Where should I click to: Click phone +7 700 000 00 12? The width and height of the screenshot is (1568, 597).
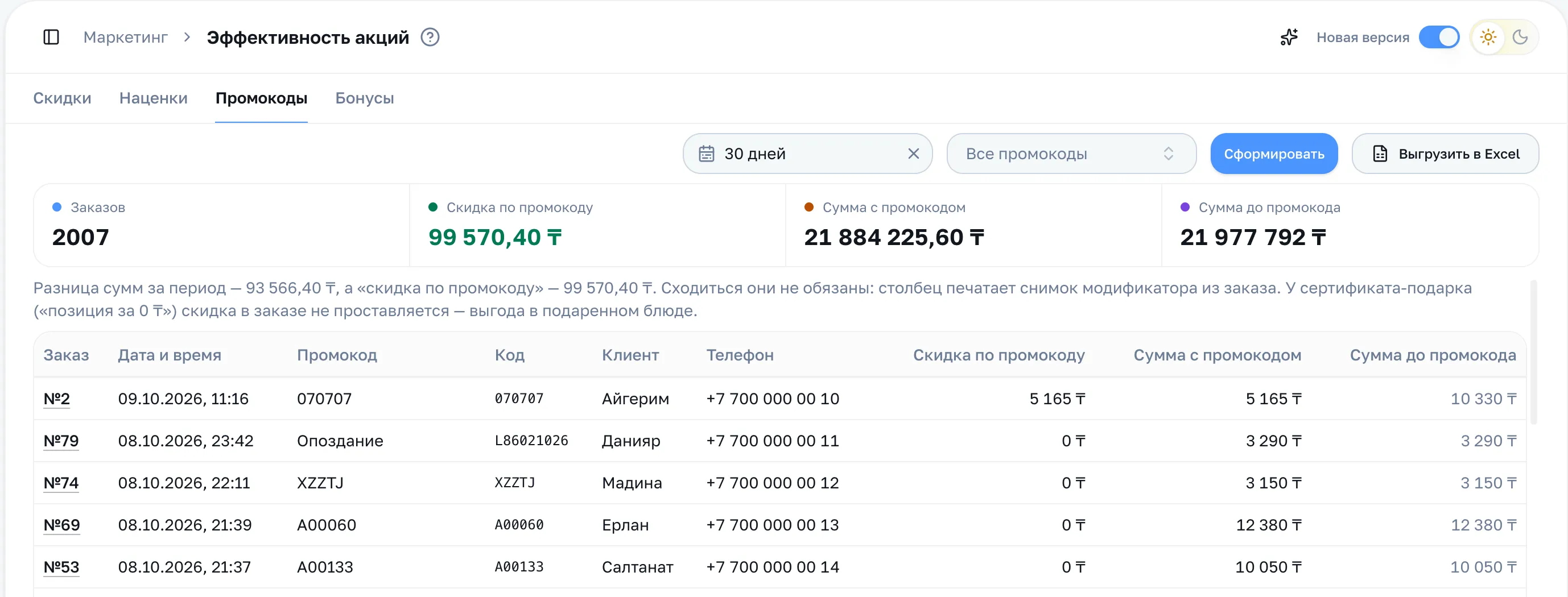click(772, 483)
